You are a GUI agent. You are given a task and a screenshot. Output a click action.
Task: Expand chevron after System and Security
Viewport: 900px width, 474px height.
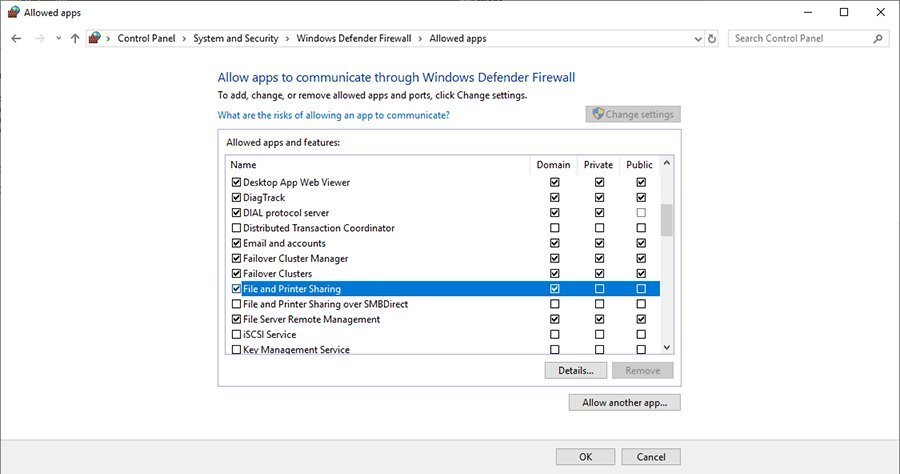coord(287,38)
